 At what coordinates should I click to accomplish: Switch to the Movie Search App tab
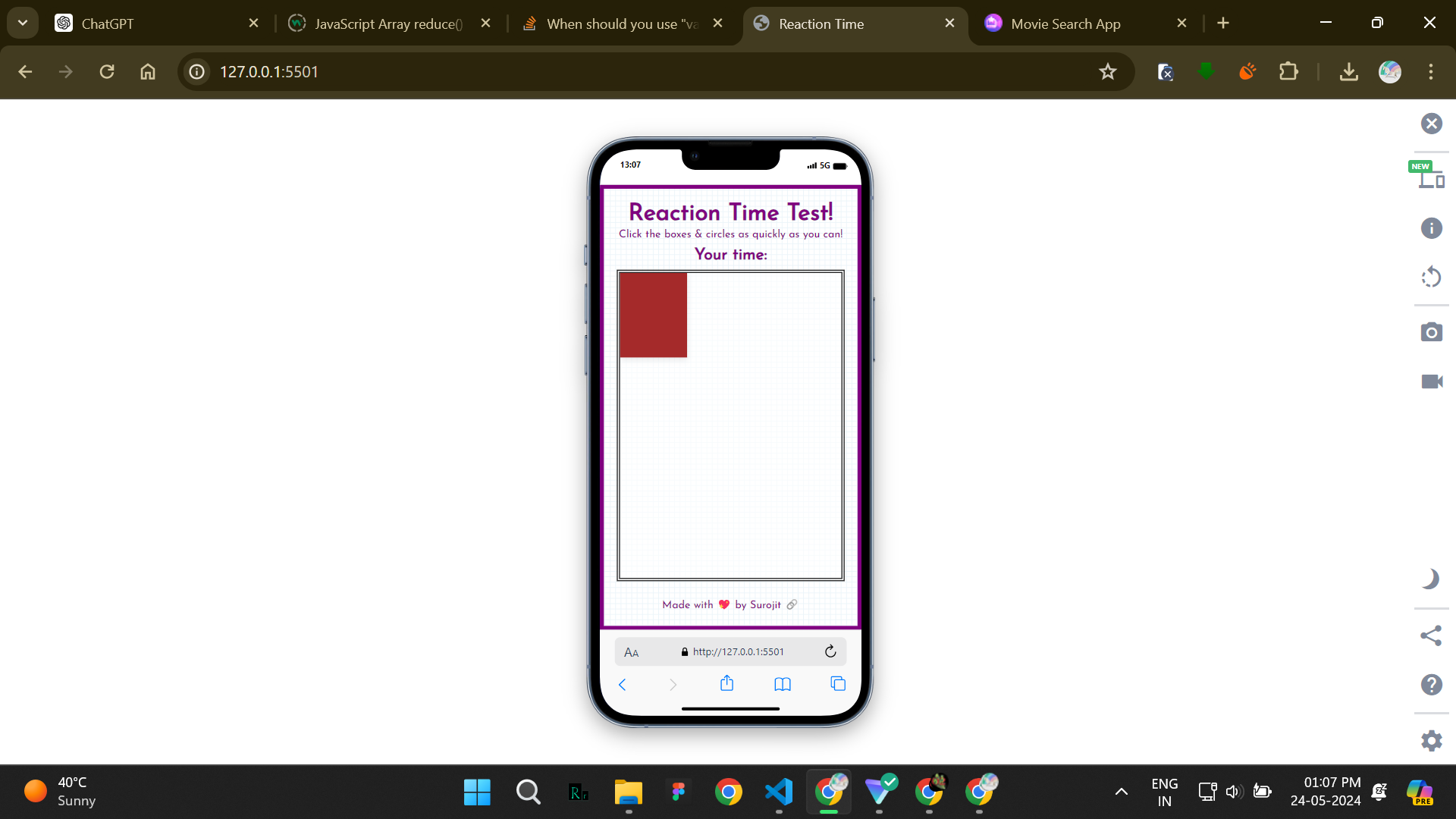click(1065, 24)
